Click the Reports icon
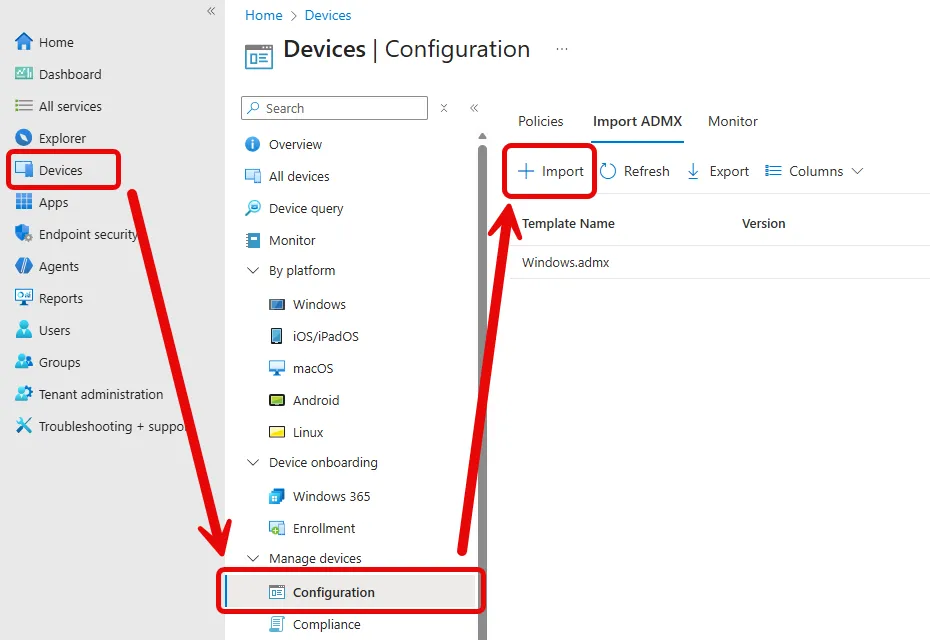The height and width of the screenshot is (640, 930). [24, 297]
